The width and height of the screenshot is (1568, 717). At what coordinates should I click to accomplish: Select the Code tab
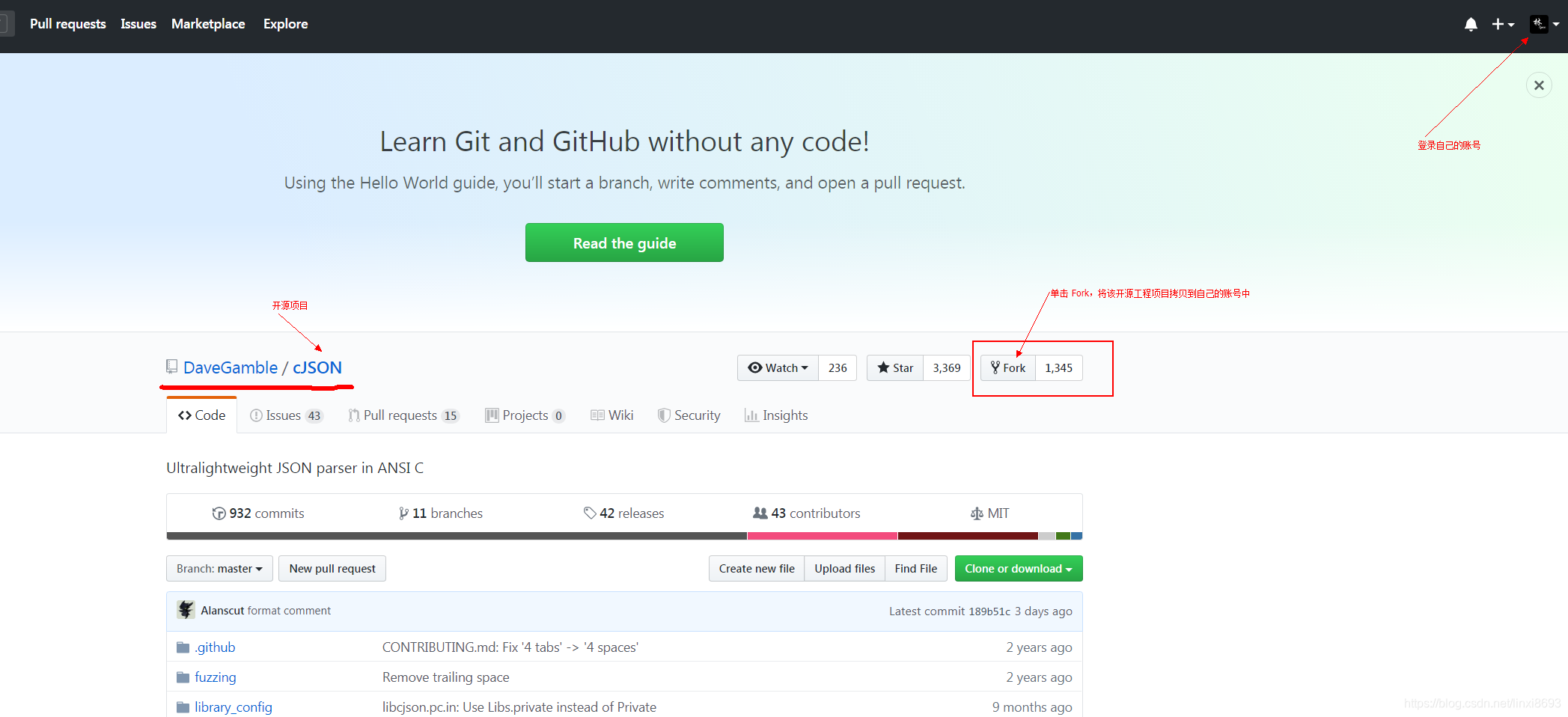201,415
